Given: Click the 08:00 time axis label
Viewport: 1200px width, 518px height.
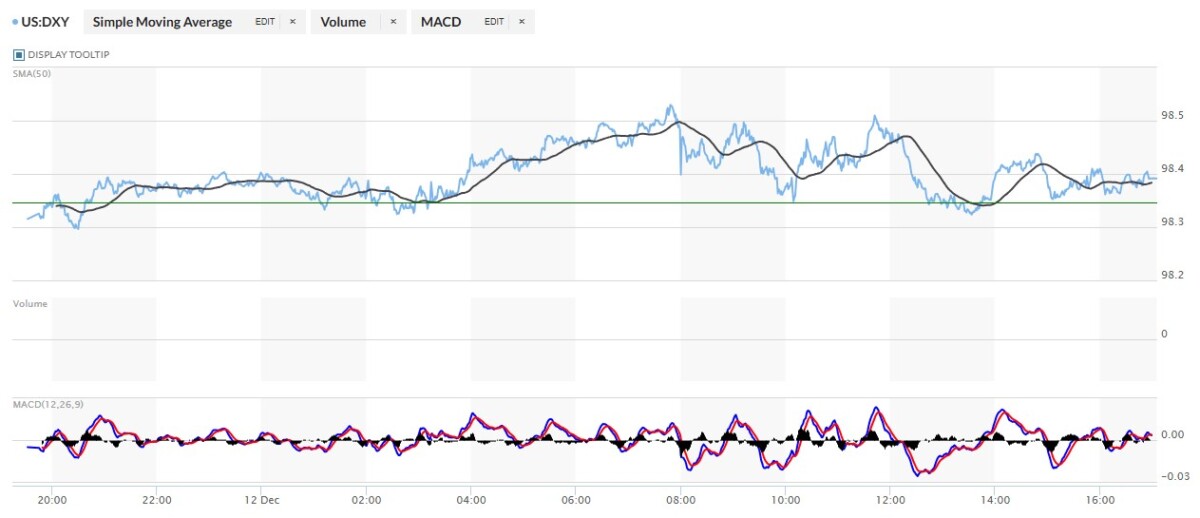Looking at the screenshot, I should click(x=680, y=500).
